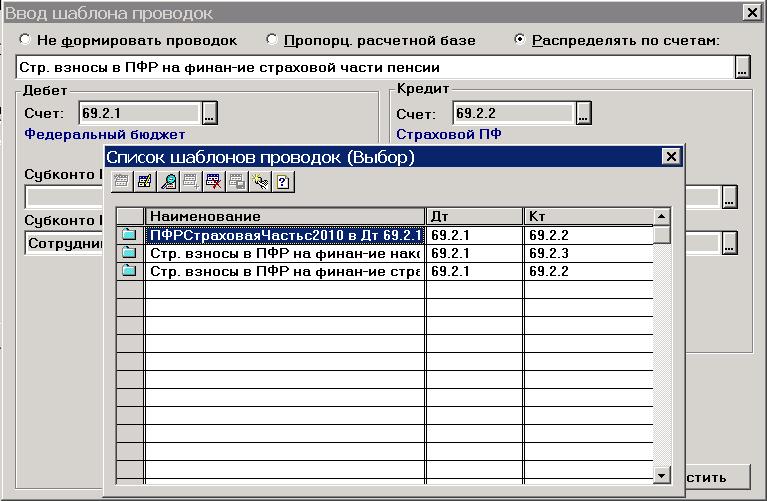Open Help via the question mark icon

point(283,182)
